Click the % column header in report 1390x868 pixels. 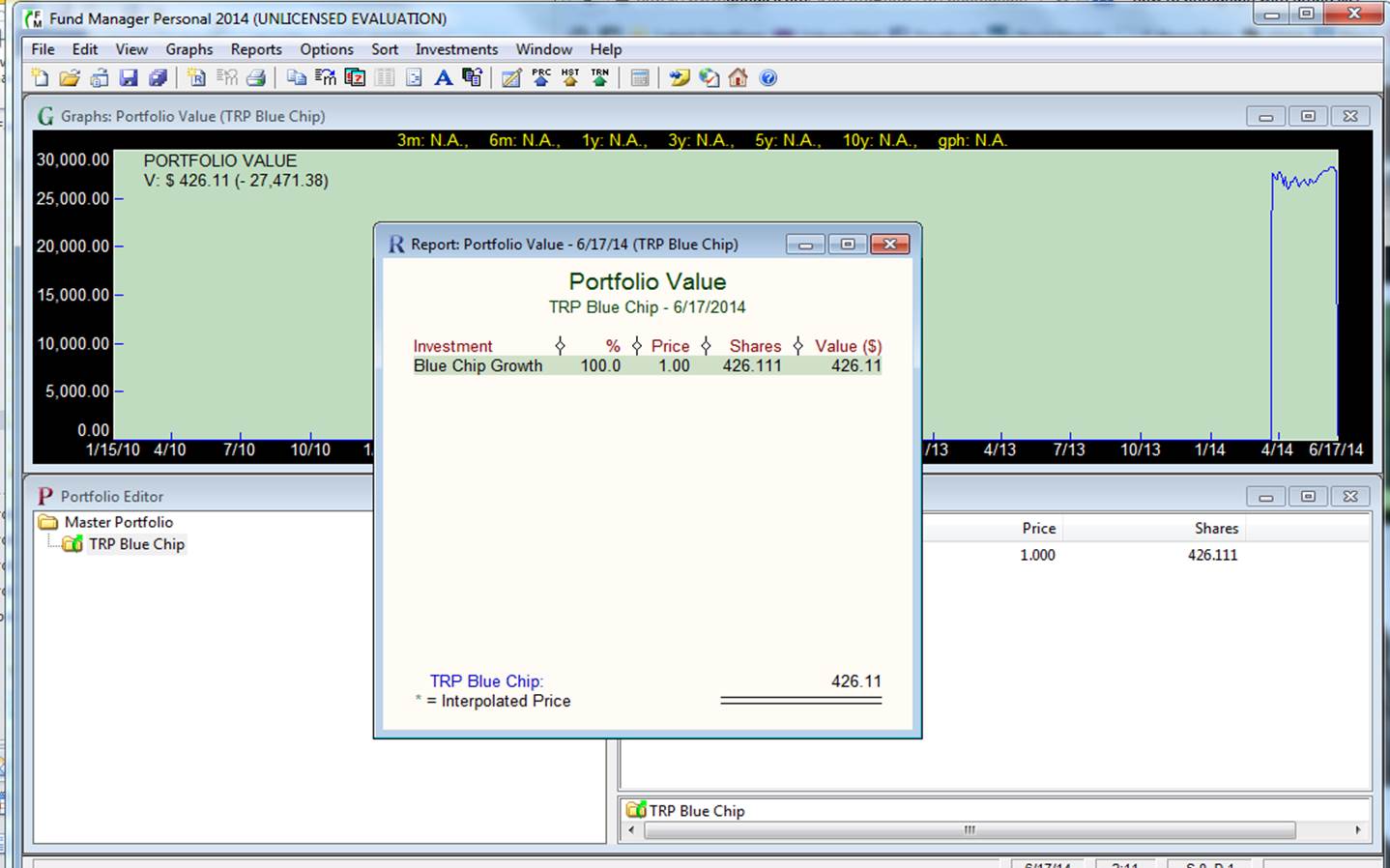point(613,346)
